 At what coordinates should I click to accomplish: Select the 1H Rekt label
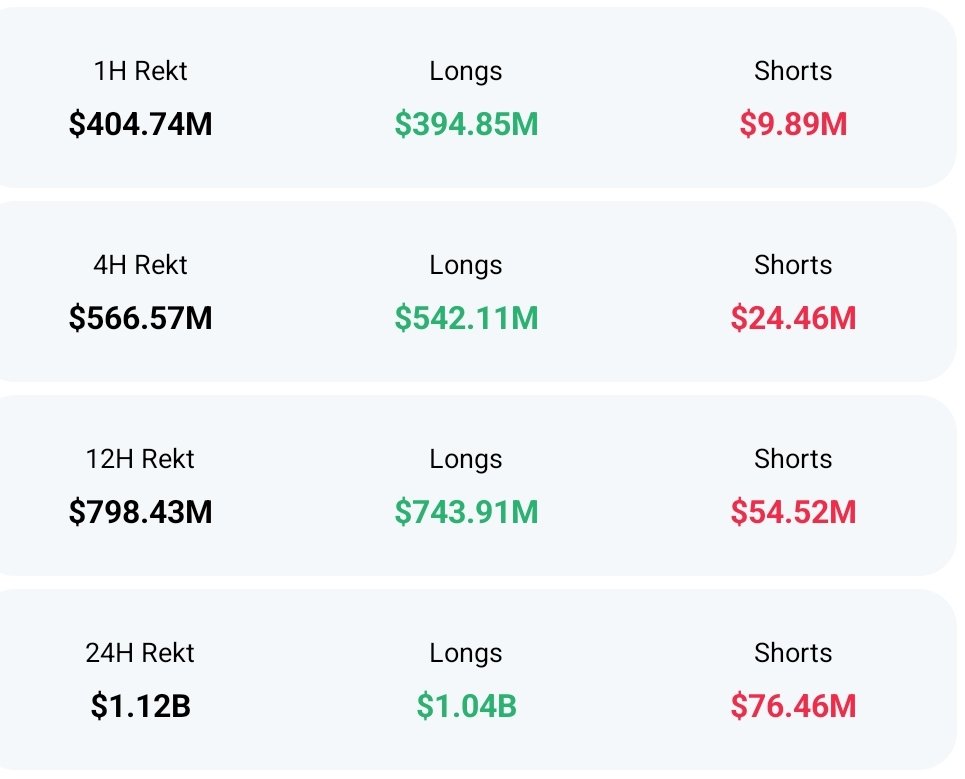point(140,71)
